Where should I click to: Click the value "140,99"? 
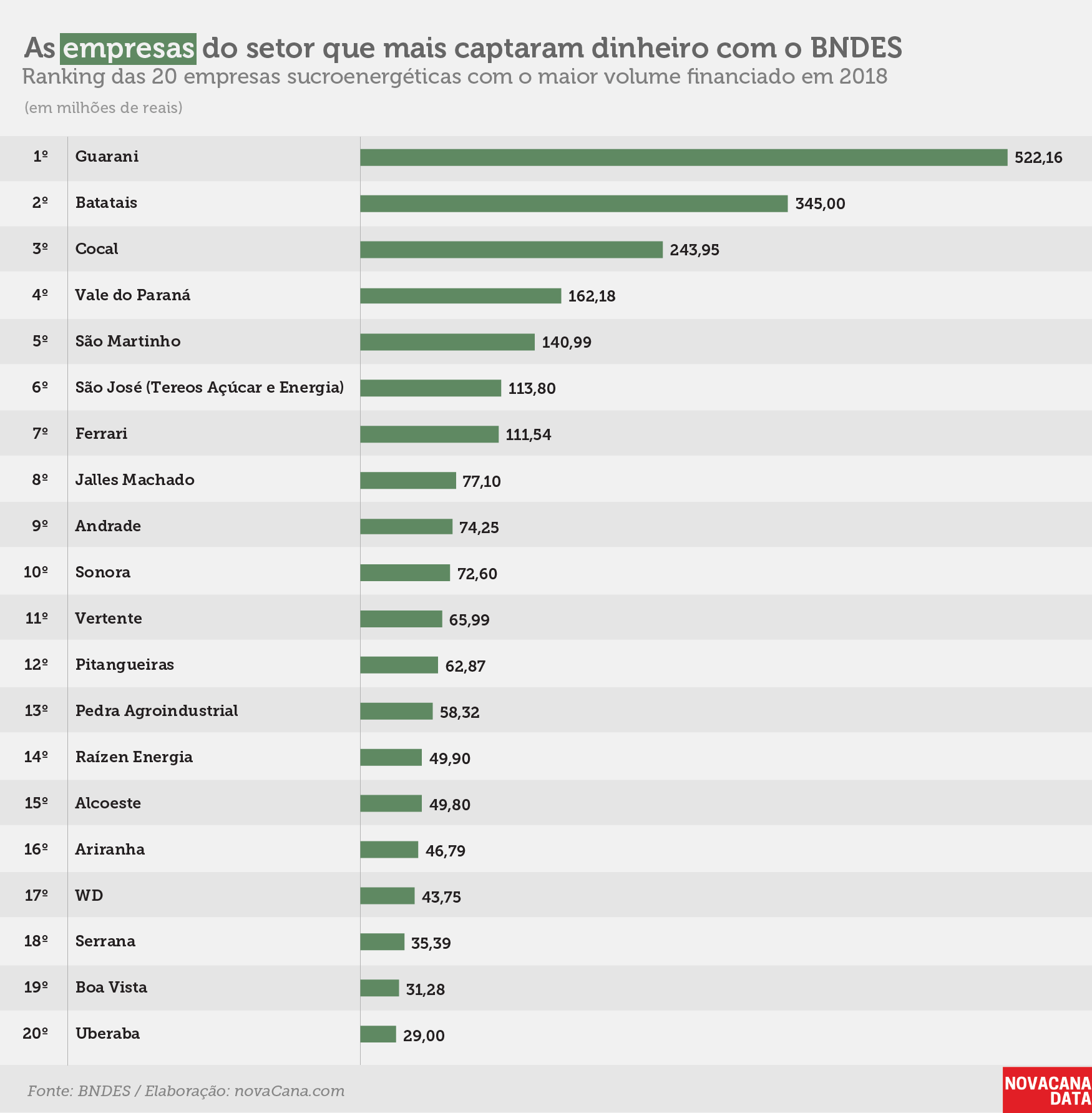[567, 343]
